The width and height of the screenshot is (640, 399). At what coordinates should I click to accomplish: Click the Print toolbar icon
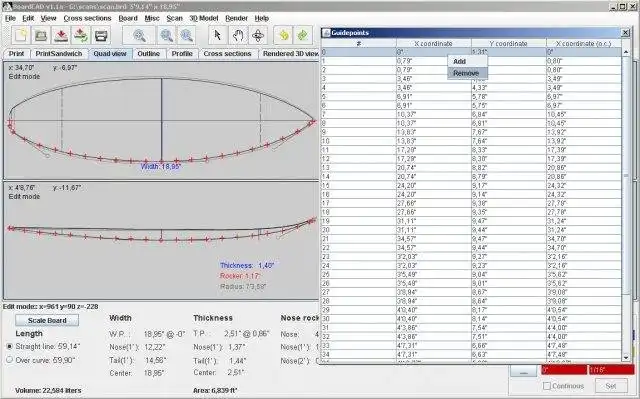101,35
